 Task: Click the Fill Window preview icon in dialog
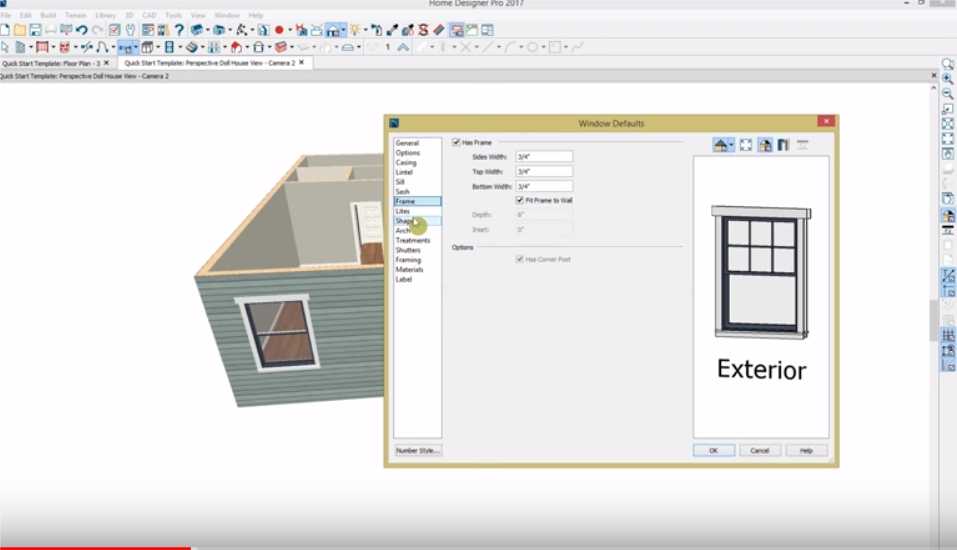tap(746, 145)
